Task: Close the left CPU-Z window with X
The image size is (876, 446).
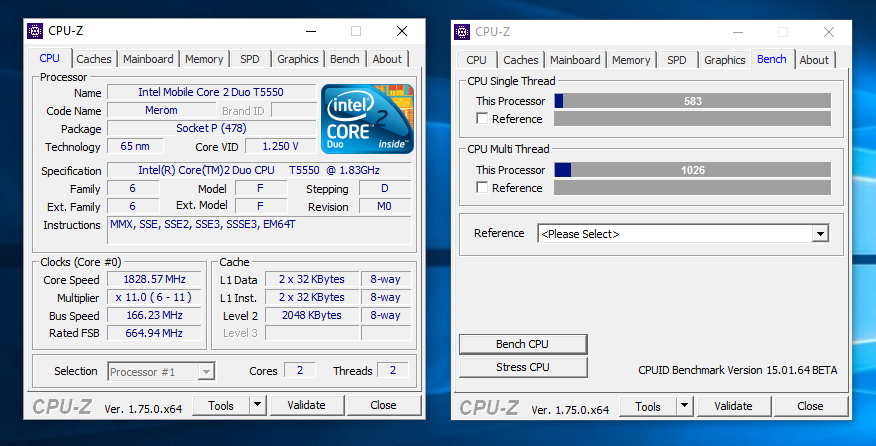Action: pyautogui.click(x=402, y=31)
